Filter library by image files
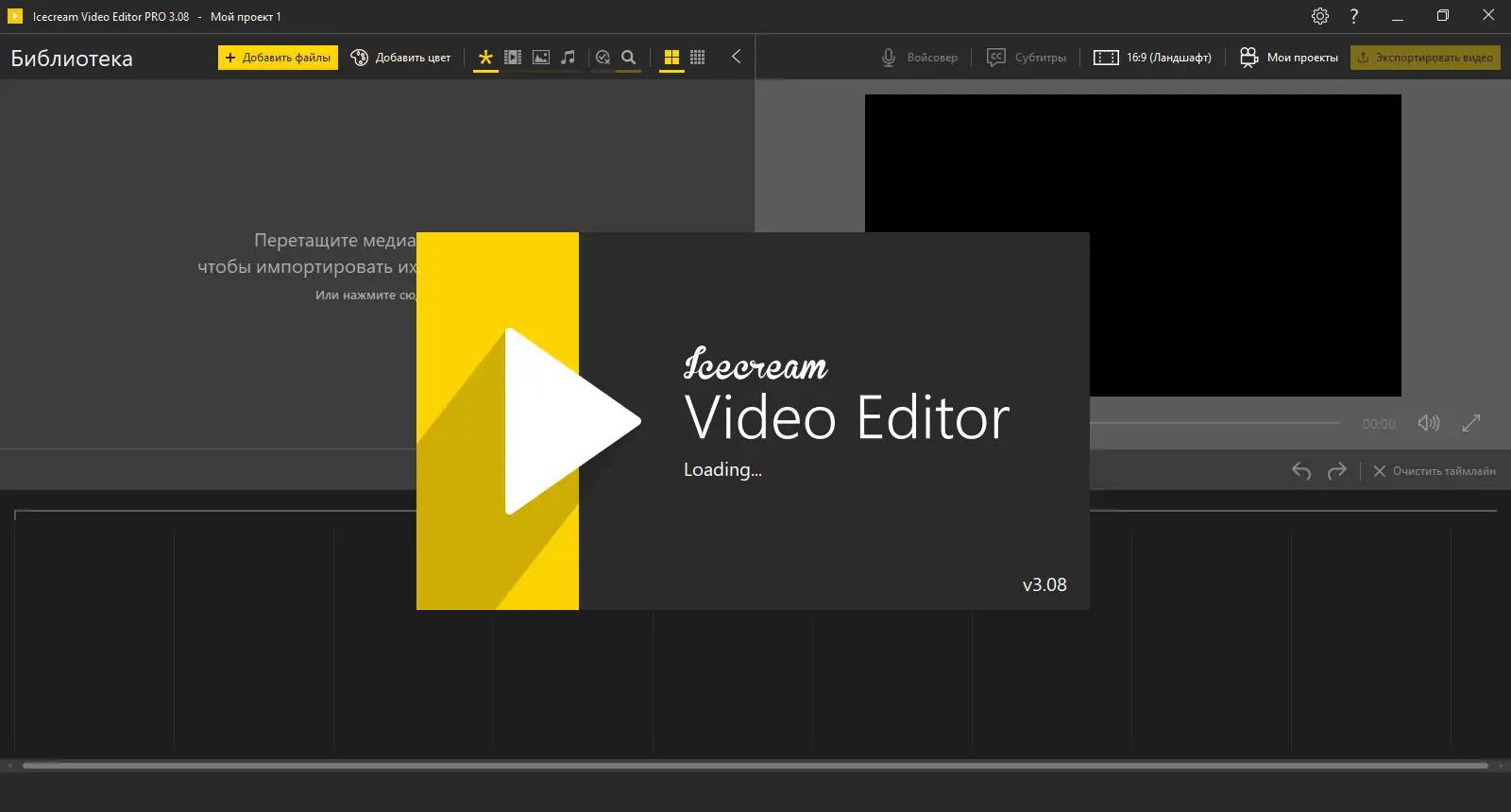The height and width of the screenshot is (812, 1511). 541,58
